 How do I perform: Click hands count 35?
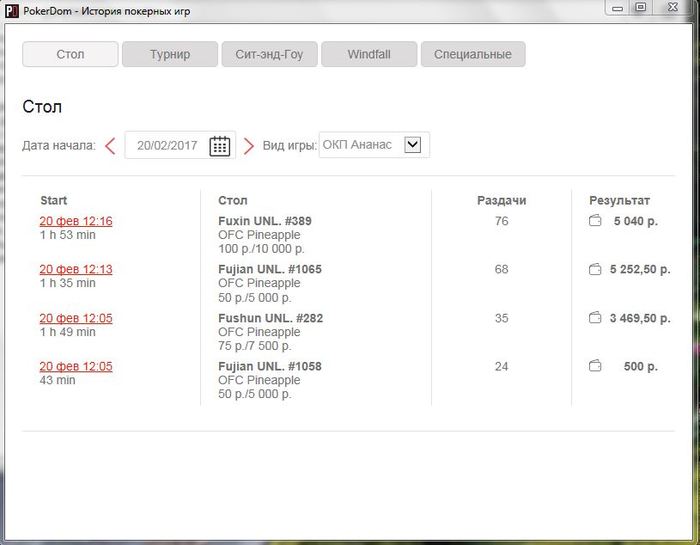click(x=501, y=318)
